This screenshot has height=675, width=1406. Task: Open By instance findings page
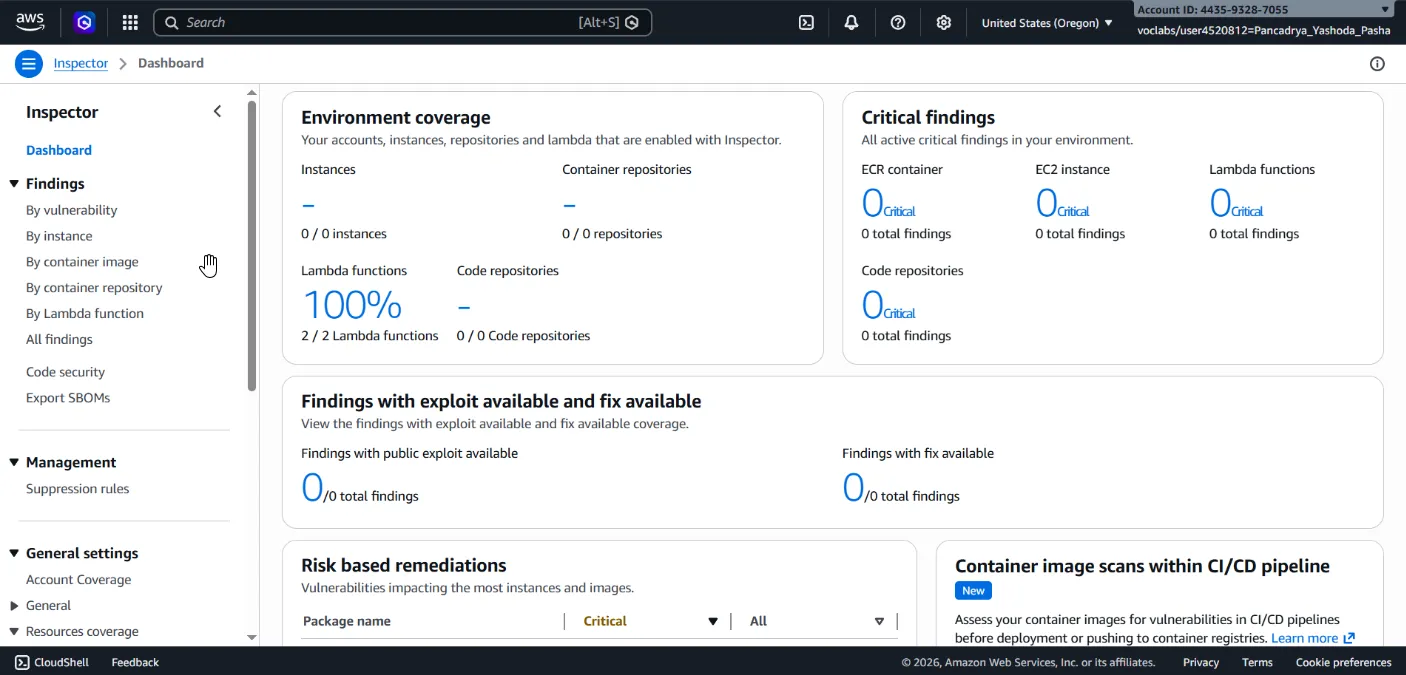pyautogui.click(x=59, y=236)
